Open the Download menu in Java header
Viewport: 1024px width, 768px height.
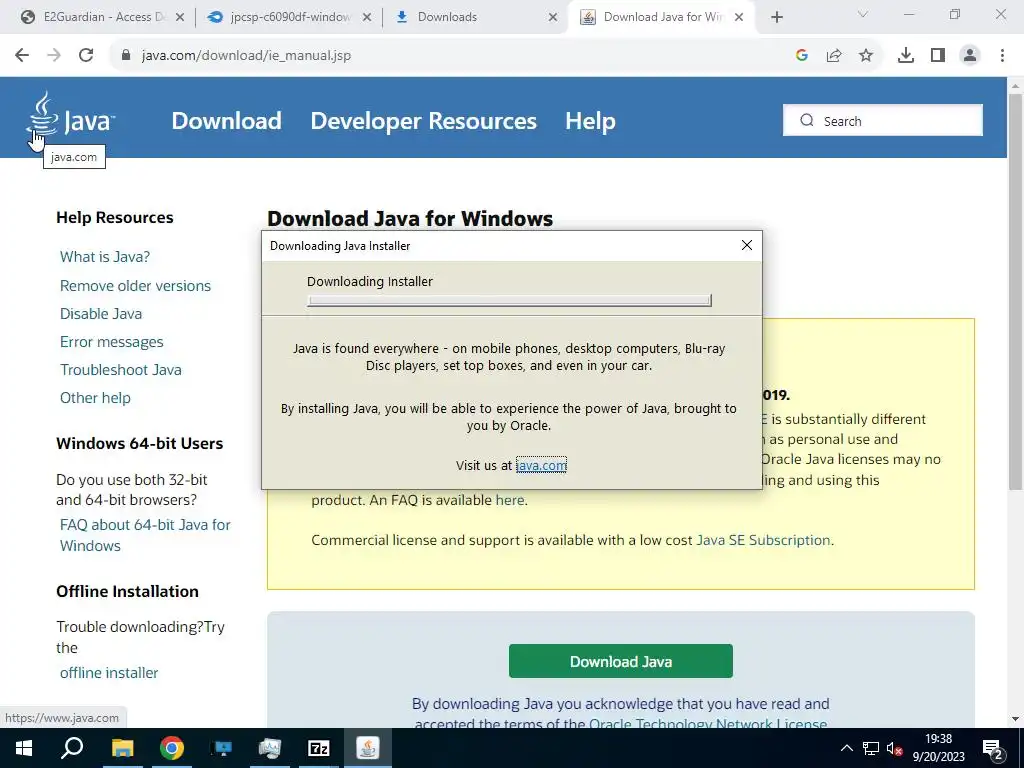pyautogui.click(x=227, y=121)
